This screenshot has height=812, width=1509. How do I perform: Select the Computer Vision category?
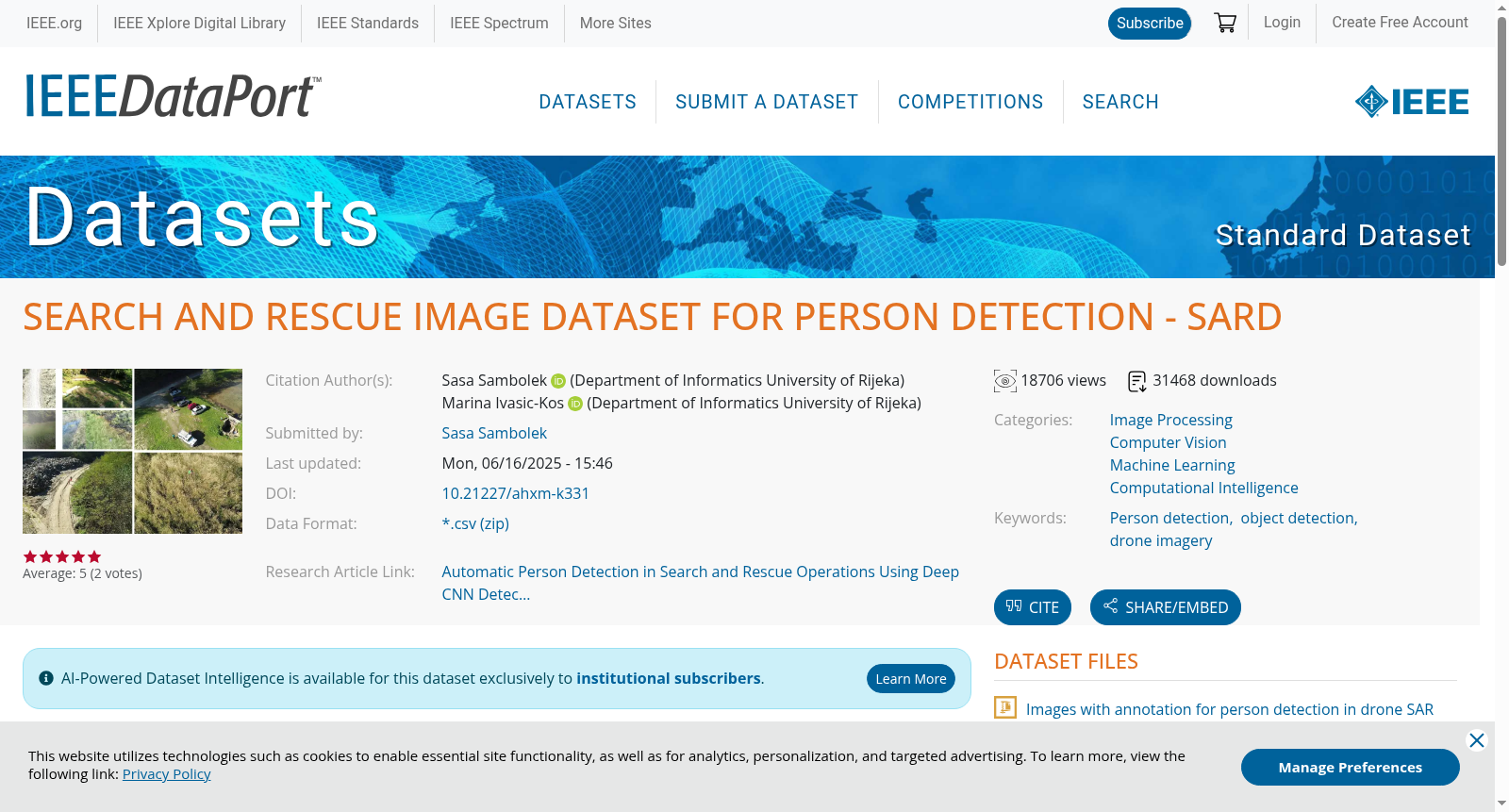pos(1168,442)
